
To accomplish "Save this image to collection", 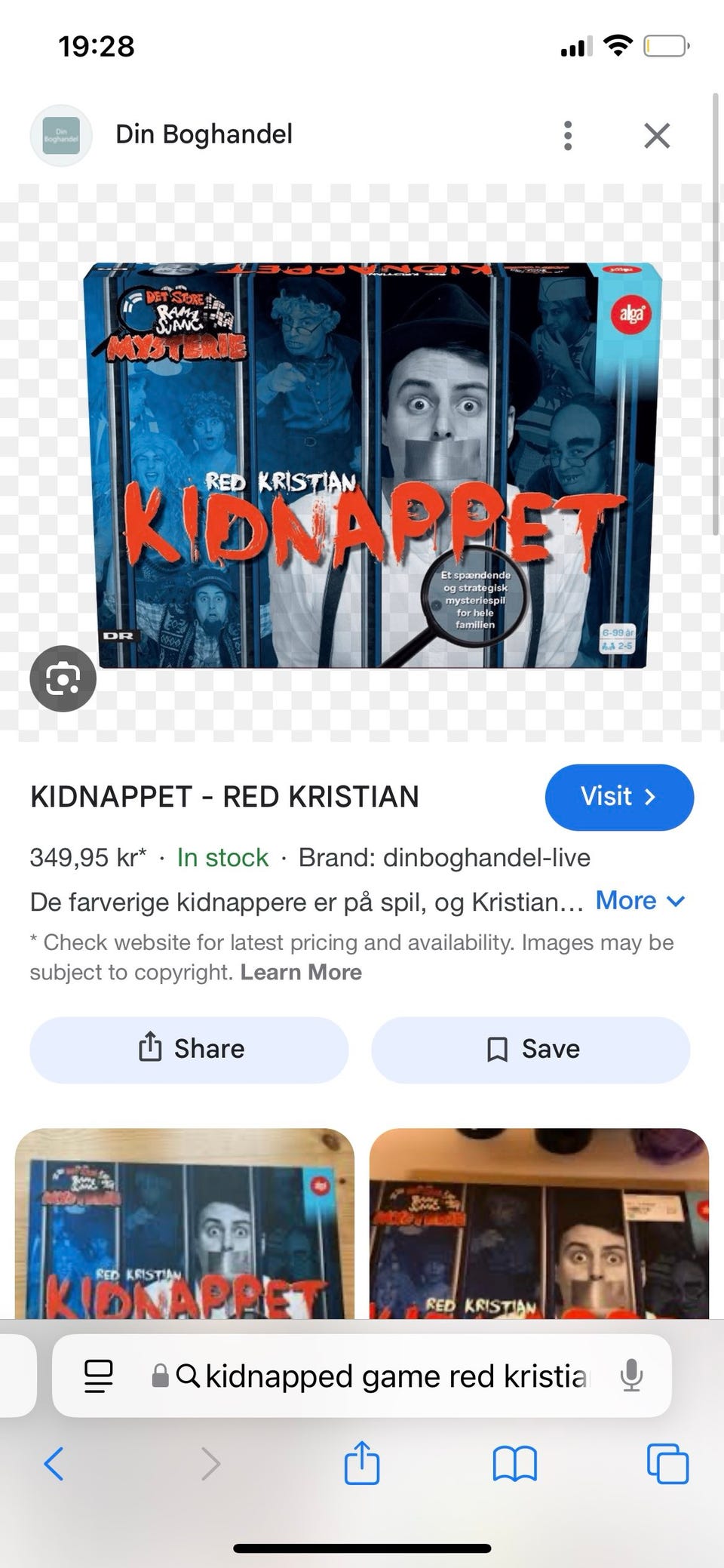I will pyautogui.click(x=531, y=1050).
